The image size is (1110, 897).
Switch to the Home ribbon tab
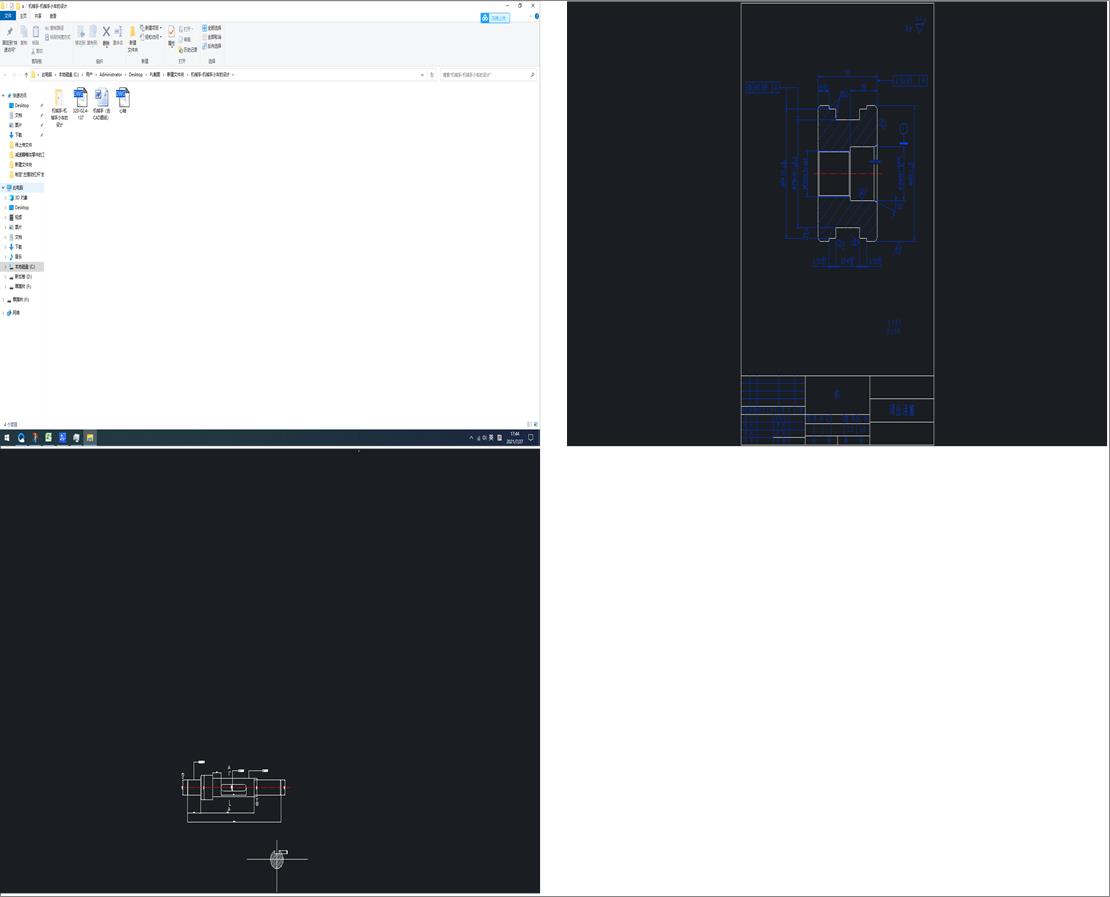point(23,16)
